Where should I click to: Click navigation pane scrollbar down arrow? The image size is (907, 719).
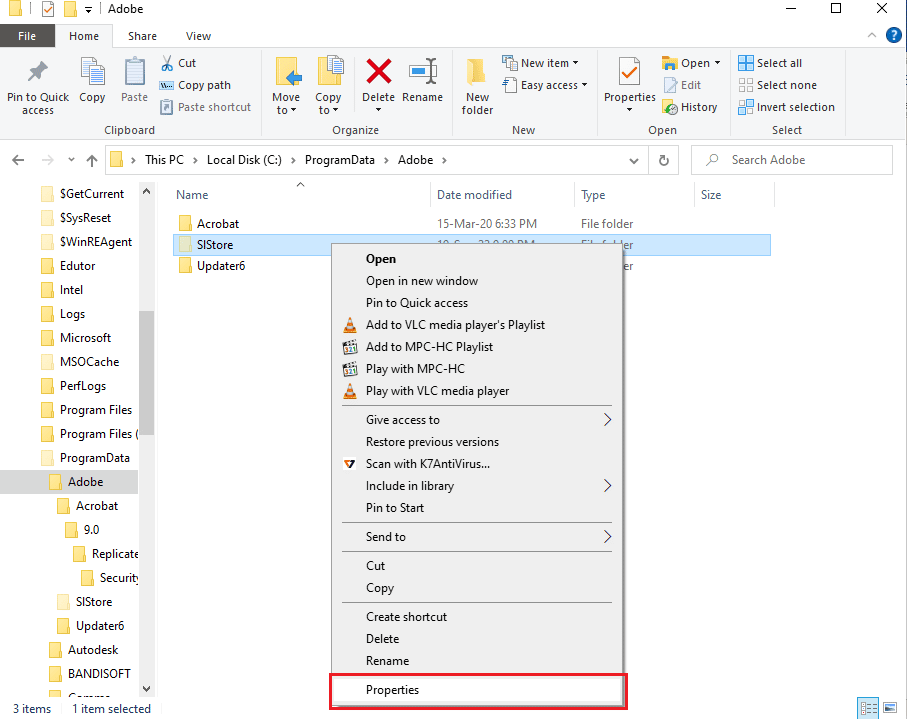tap(146, 689)
